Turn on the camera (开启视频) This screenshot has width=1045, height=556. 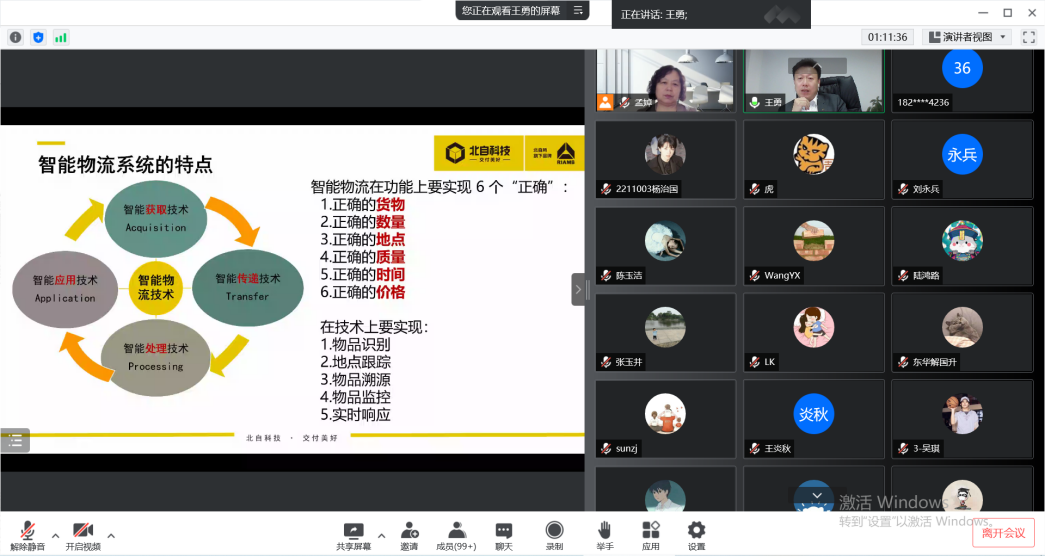coord(83,530)
